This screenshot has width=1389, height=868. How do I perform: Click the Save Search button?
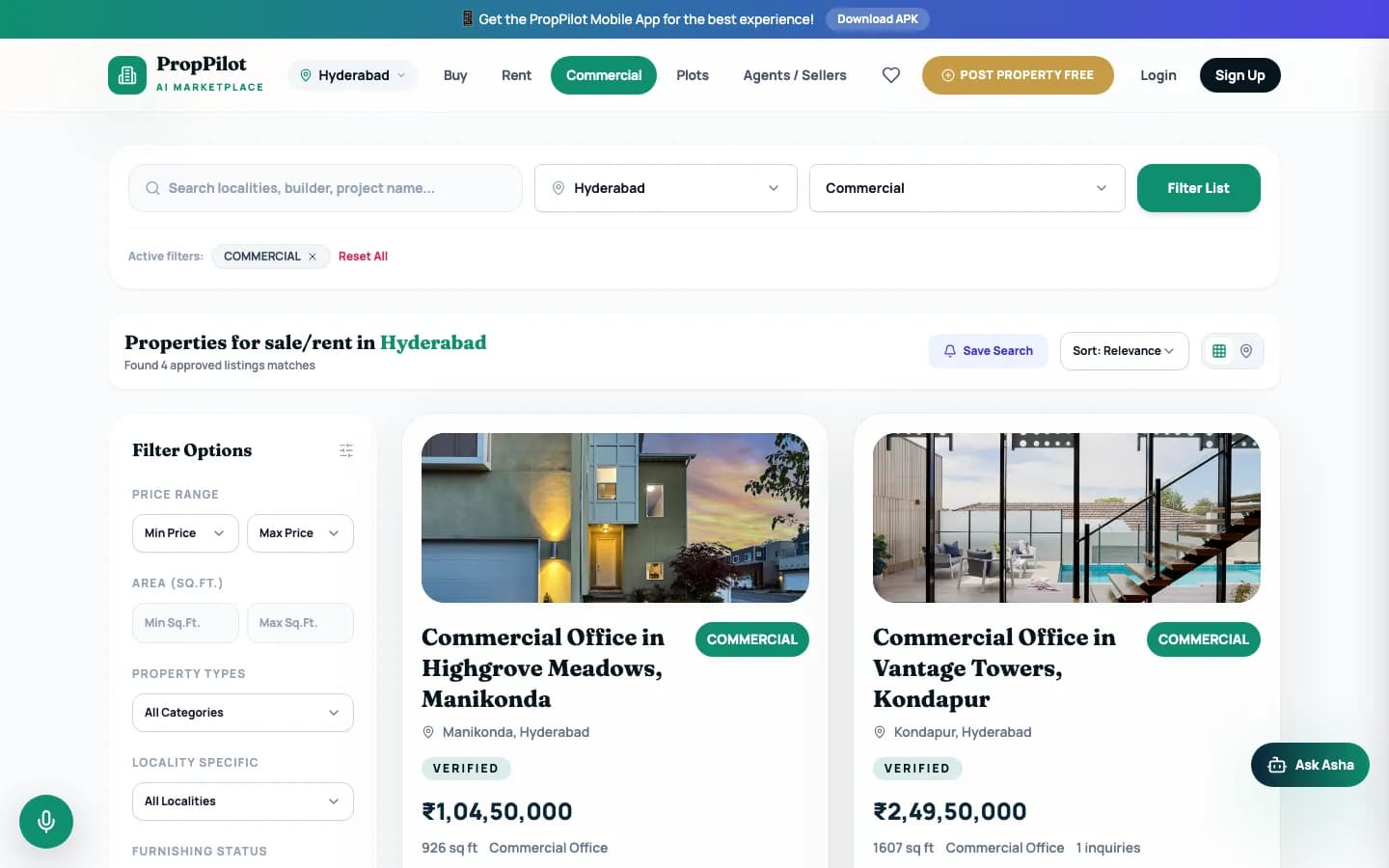(988, 351)
